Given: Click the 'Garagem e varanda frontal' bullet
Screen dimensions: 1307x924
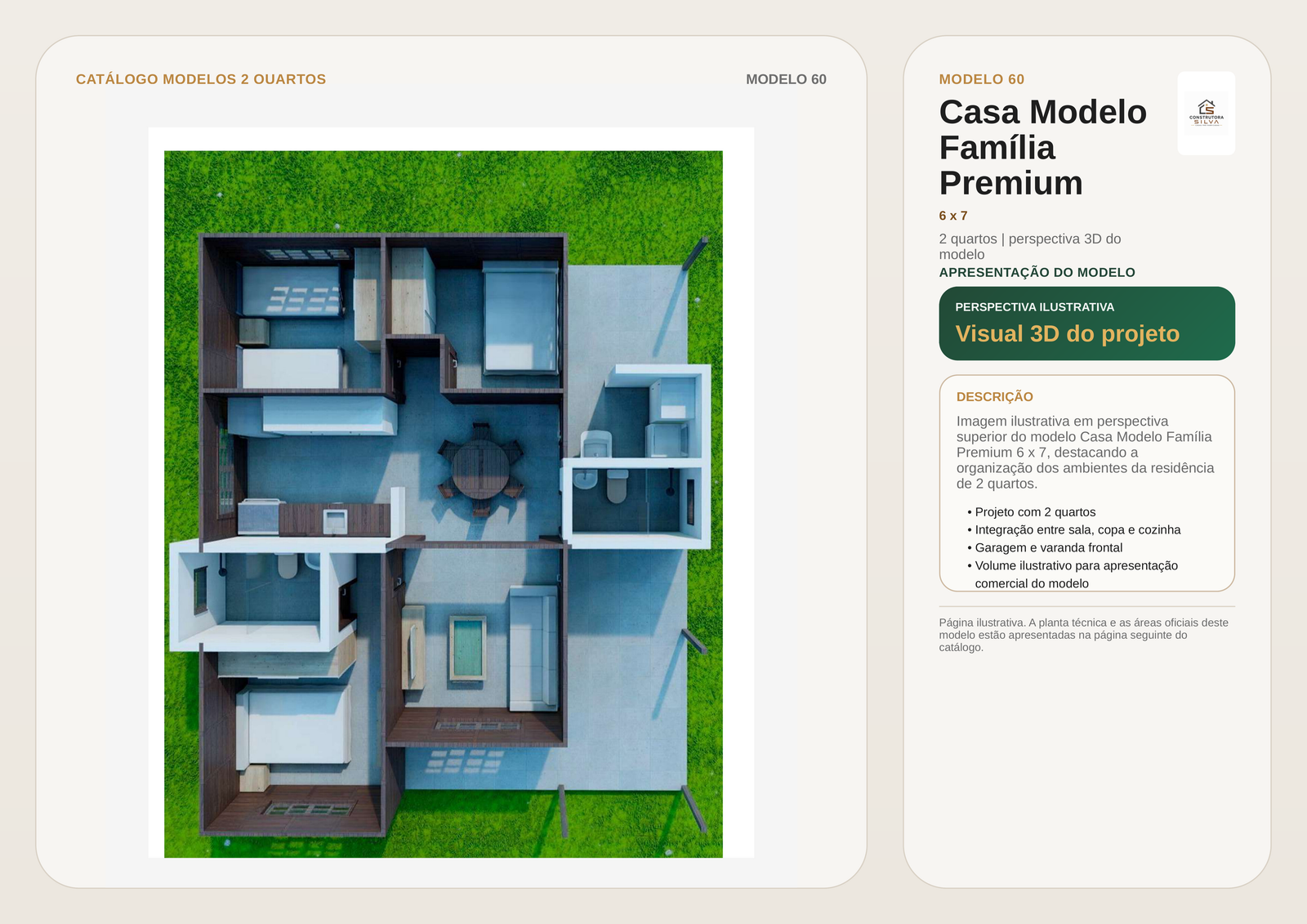Looking at the screenshot, I should 1045,548.
